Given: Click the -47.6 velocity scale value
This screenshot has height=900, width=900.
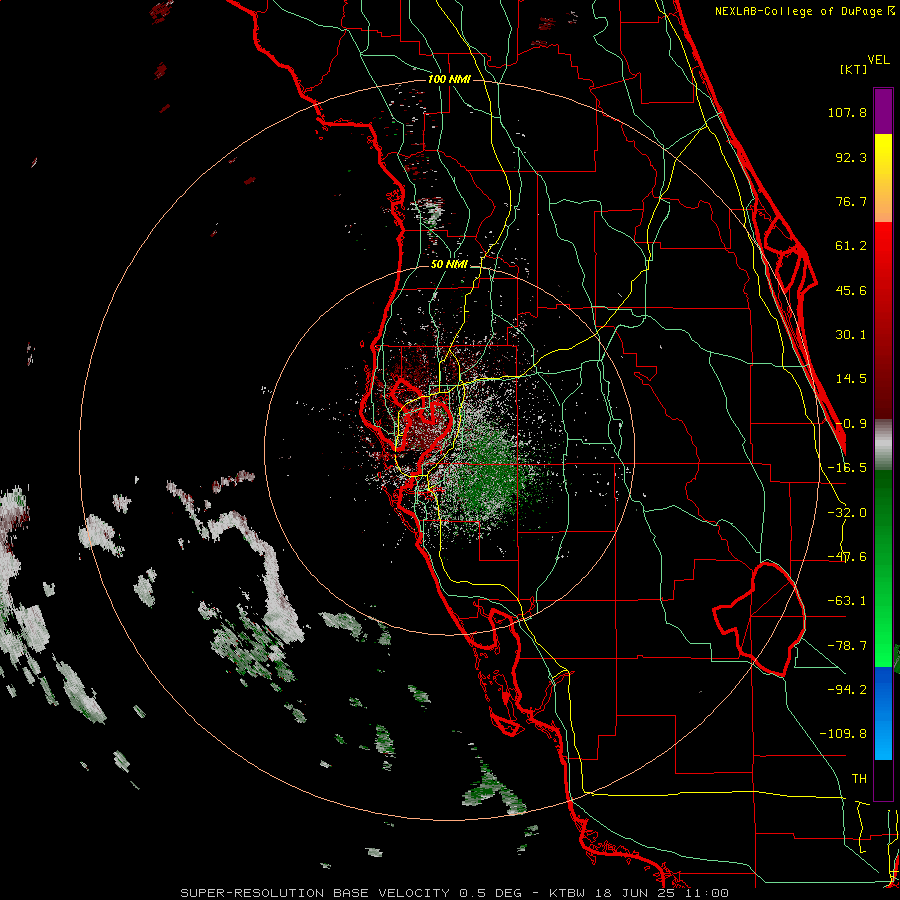Looking at the screenshot, I should [x=847, y=557].
